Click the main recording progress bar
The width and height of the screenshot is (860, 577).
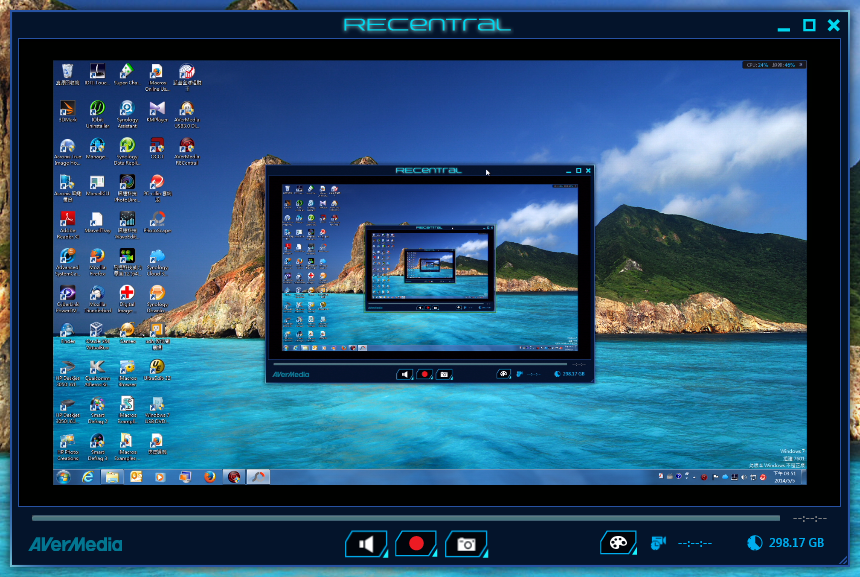pos(406,518)
